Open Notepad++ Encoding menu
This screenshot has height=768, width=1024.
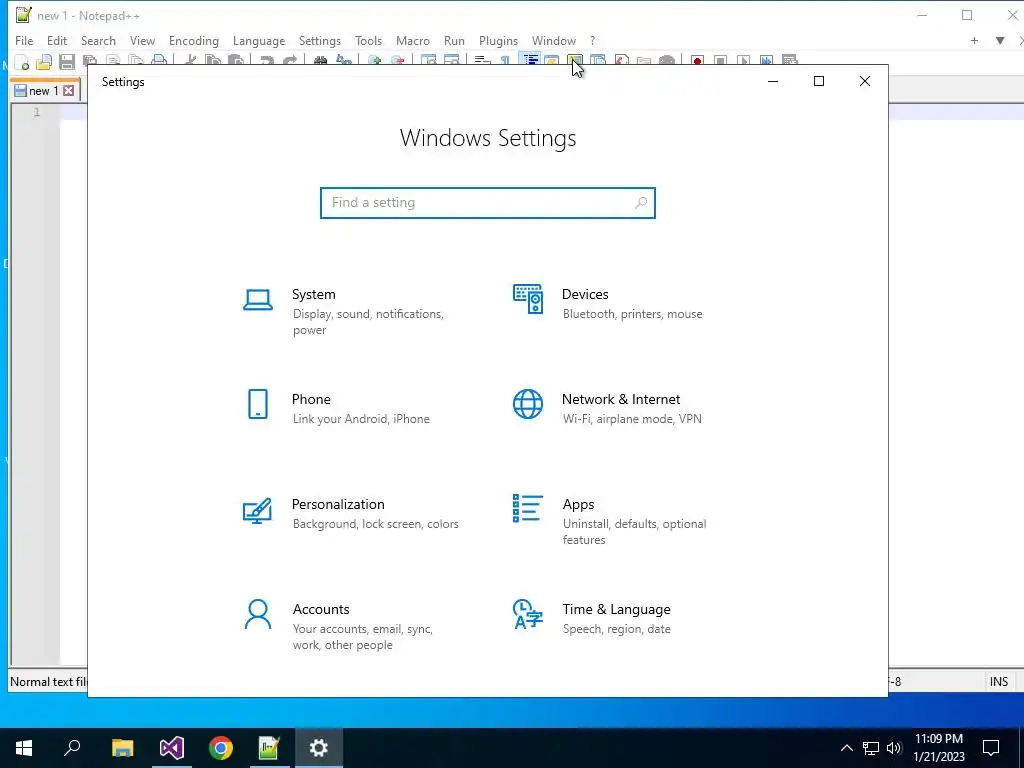click(x=193, y=40)
